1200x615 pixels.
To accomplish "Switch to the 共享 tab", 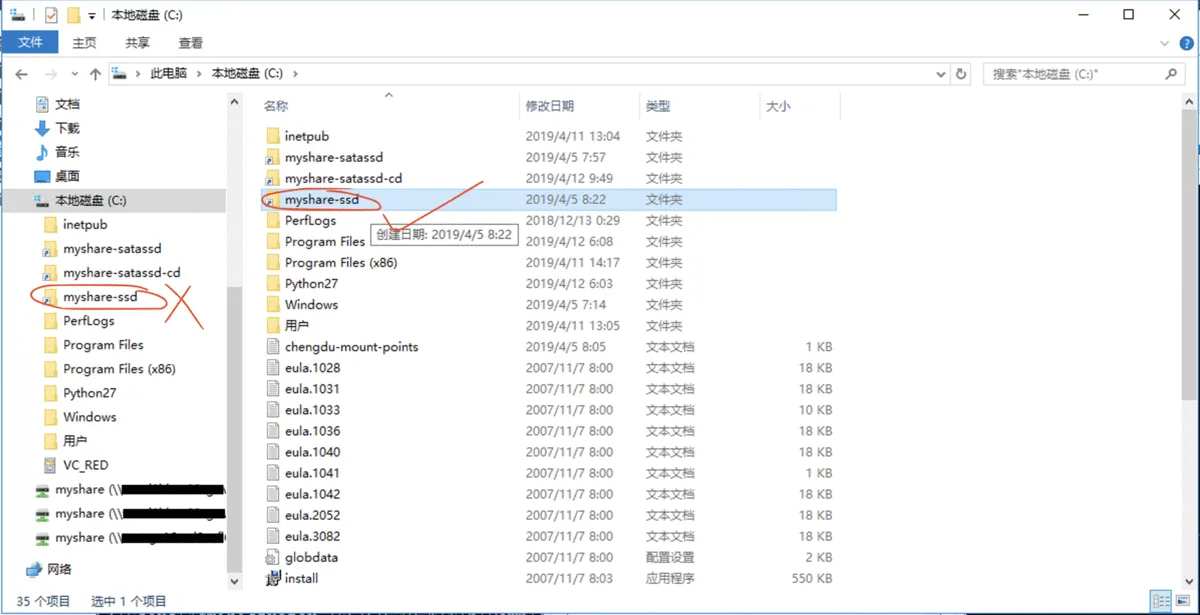I will click(137, 43).
